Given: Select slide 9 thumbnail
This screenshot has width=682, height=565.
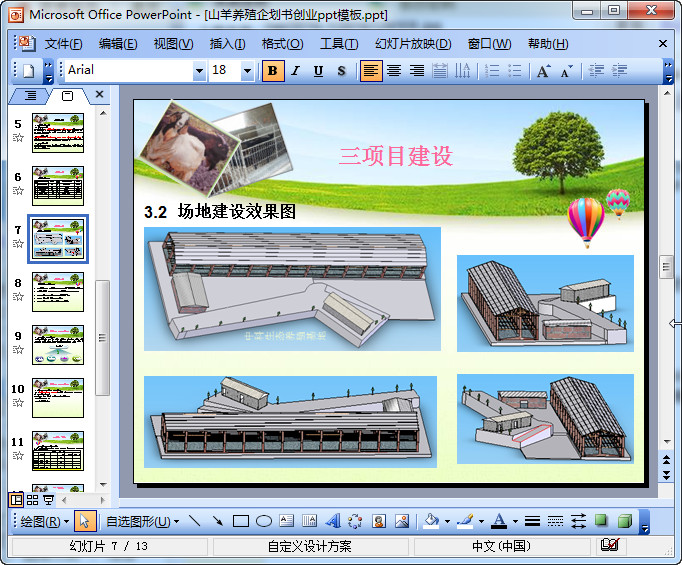Looking at the screenshot, I should (58, 345).
